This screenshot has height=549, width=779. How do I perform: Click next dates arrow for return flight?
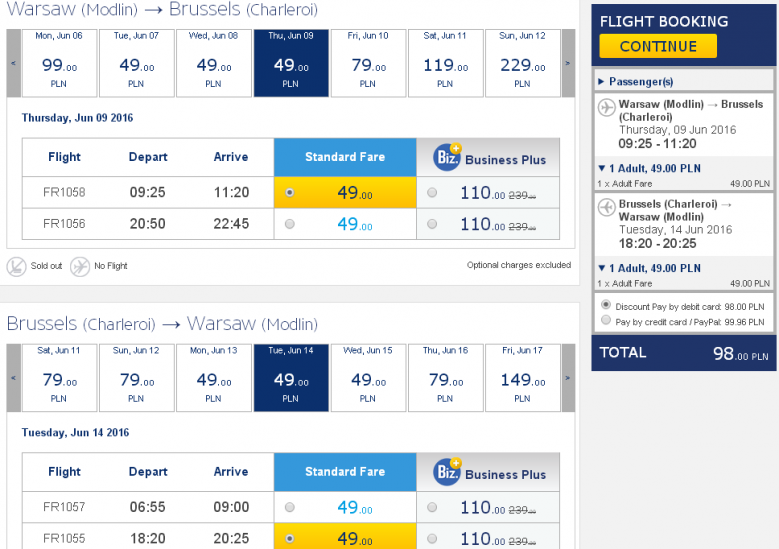coord(568,378)
